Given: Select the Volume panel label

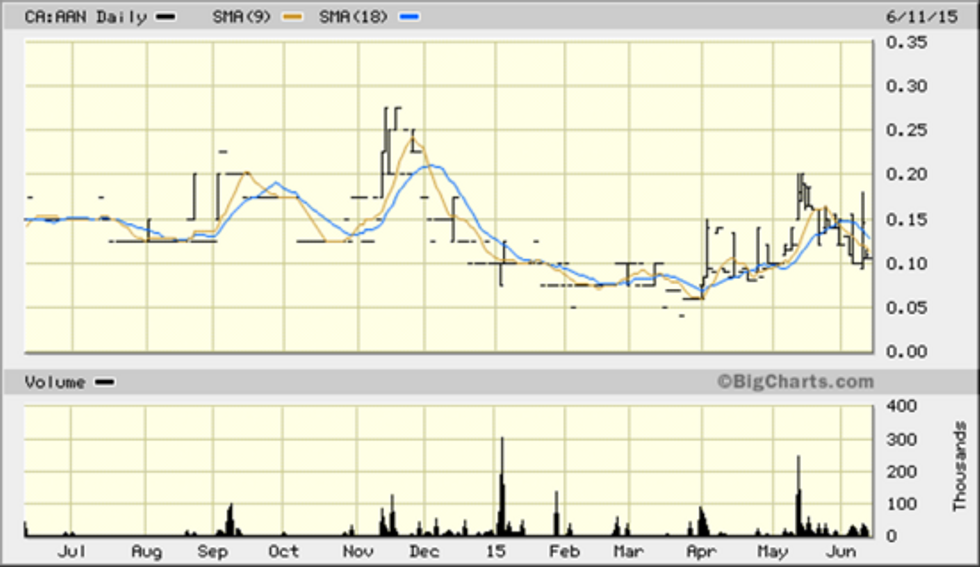Looking at the screenshot, I should click(55, 382).
